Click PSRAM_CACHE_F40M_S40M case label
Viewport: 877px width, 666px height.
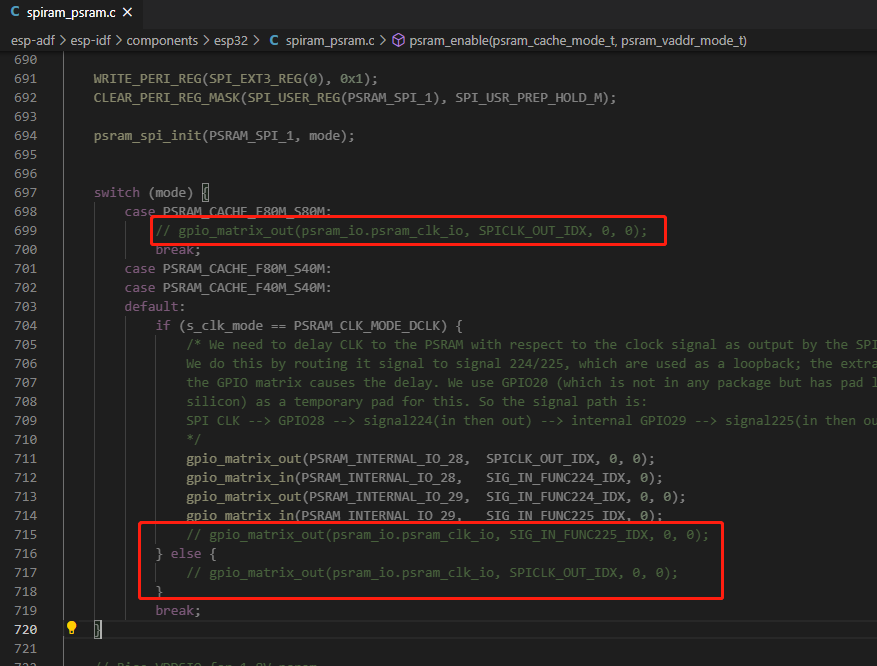(x=243, y=288)
